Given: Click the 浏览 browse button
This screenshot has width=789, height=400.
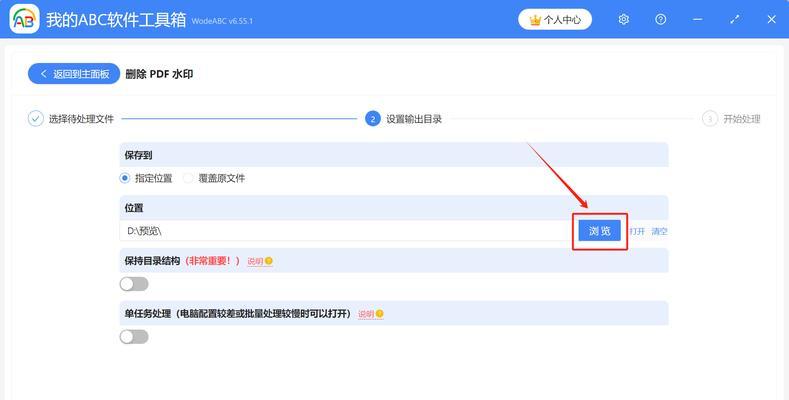Looking at the screenshot, I should (599, 231).
